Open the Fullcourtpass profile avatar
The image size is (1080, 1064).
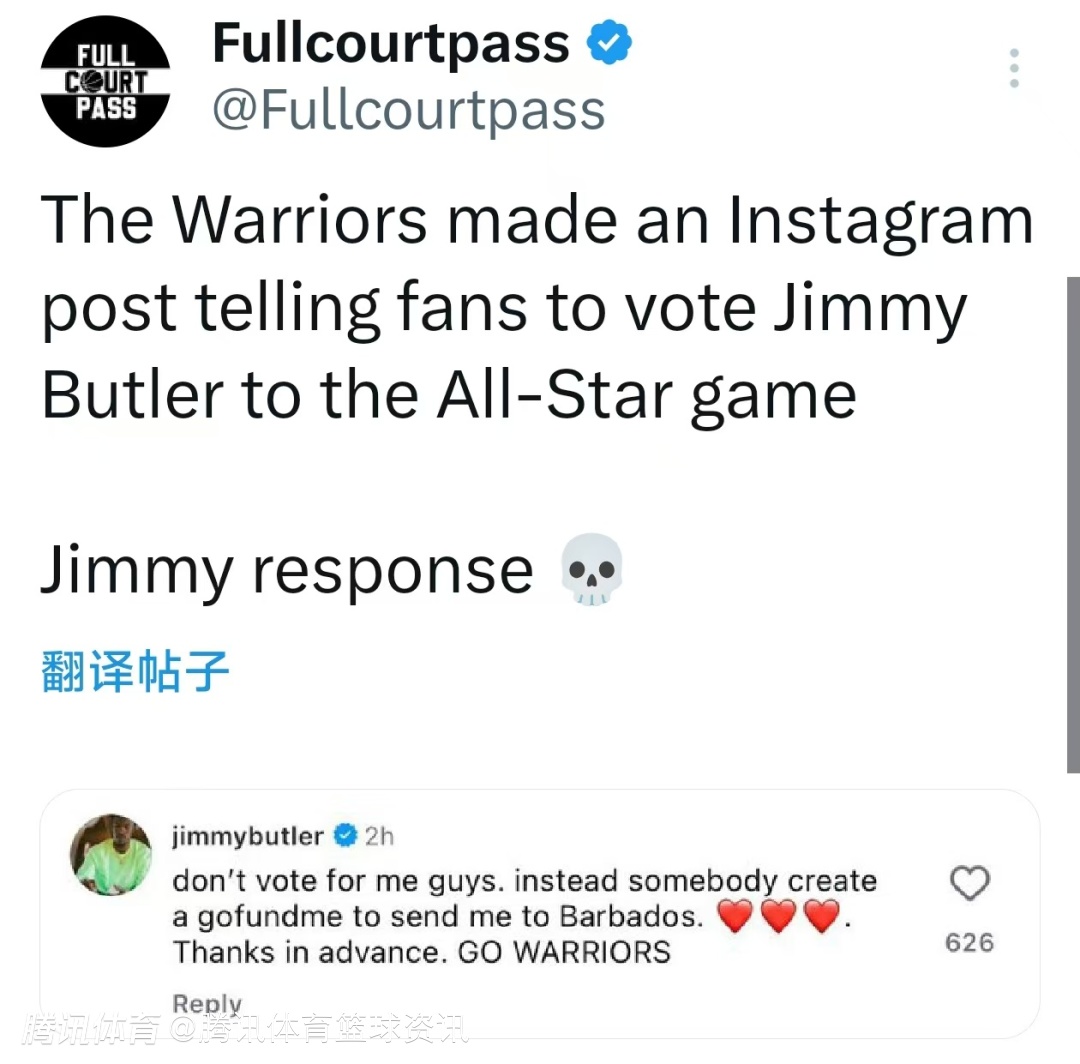[x=105, y=81]
